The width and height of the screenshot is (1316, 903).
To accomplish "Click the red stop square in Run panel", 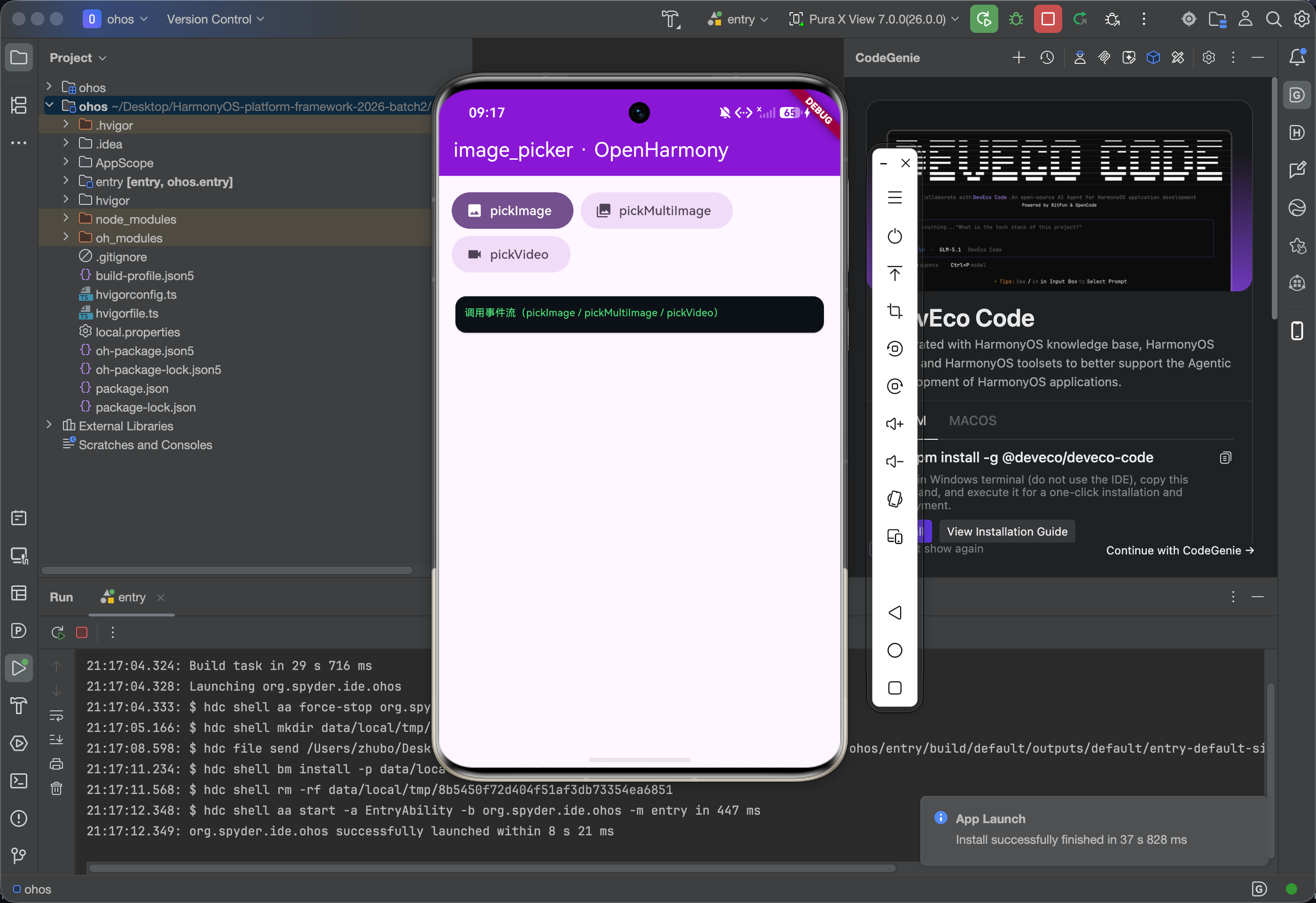I will (81, 632).
